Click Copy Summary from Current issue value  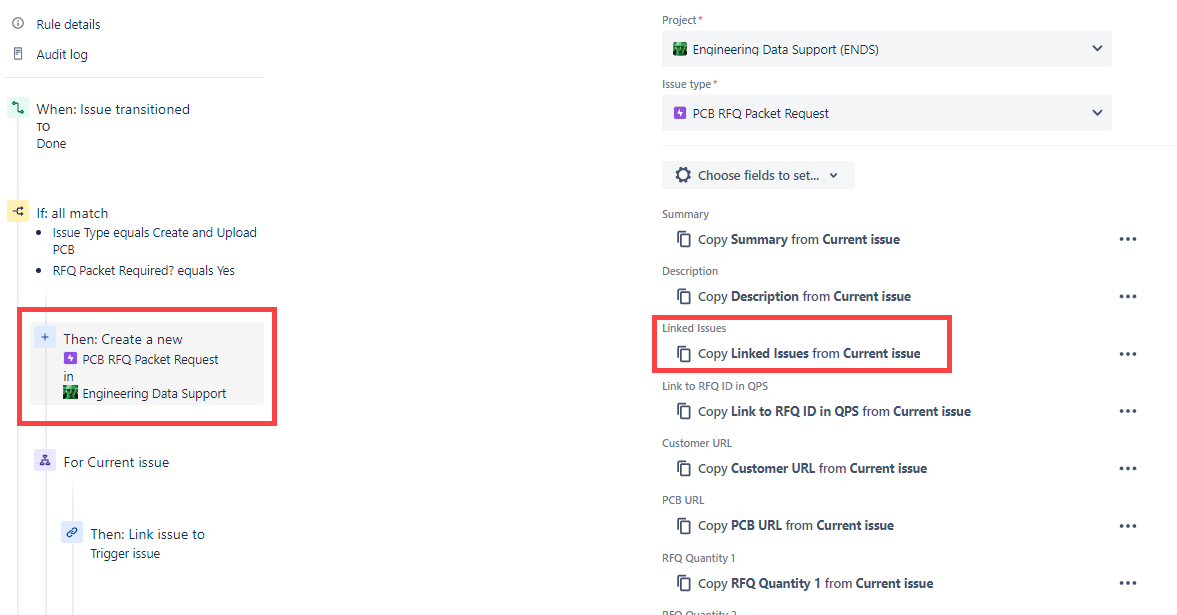click(x=799, y=240)
